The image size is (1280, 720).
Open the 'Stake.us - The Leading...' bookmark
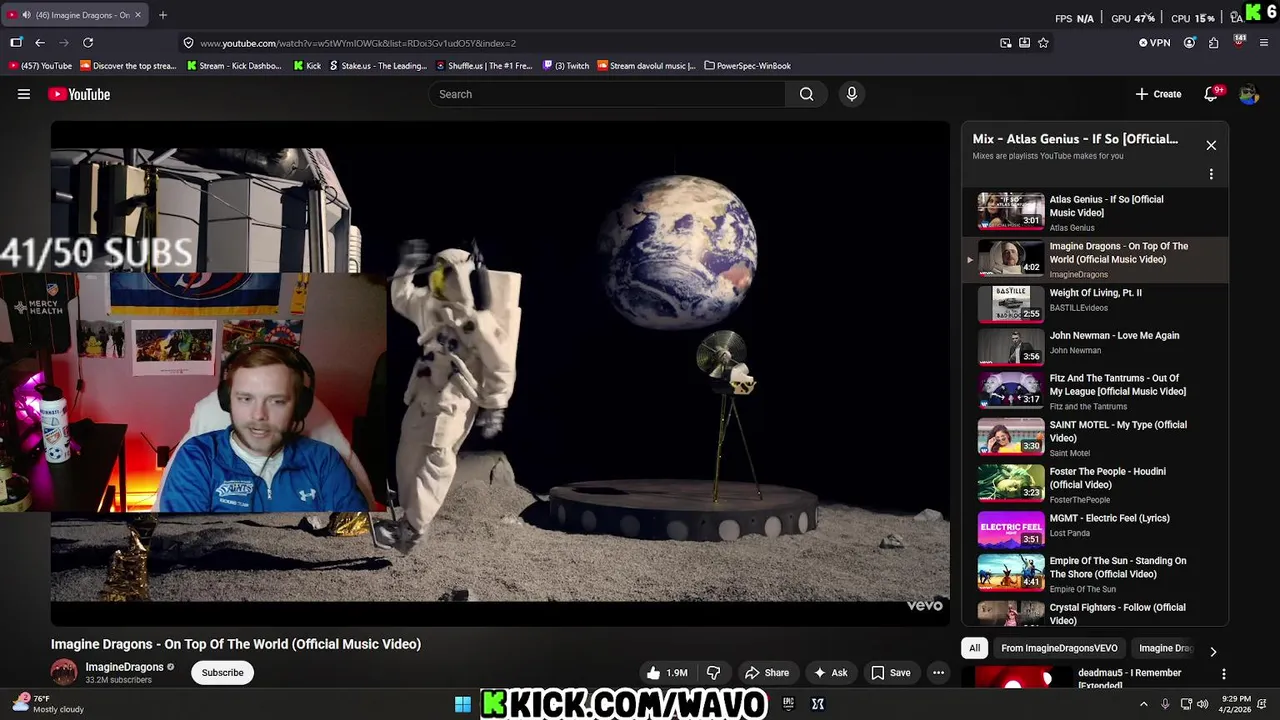378,66
